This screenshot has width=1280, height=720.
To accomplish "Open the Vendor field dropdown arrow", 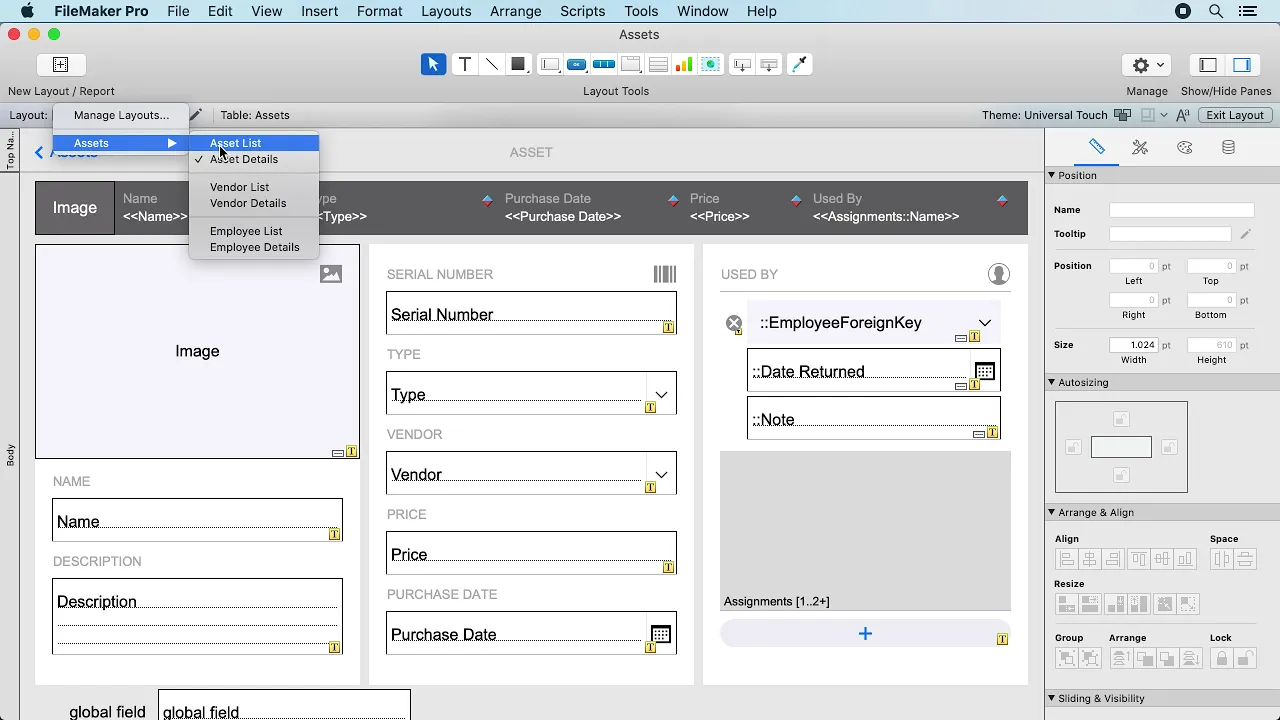I will click(x=661, y=474).
